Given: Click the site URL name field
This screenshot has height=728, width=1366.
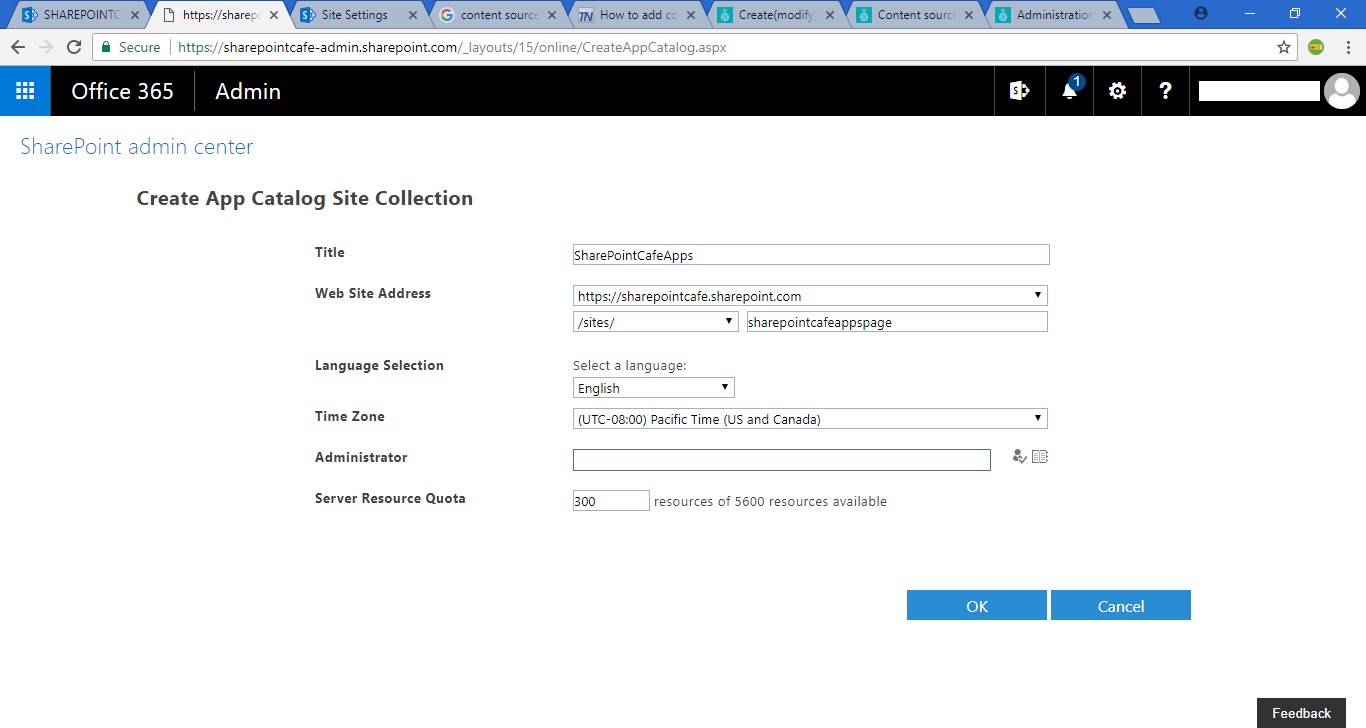Looking at the screenshot, I should [x=897, y=322].
